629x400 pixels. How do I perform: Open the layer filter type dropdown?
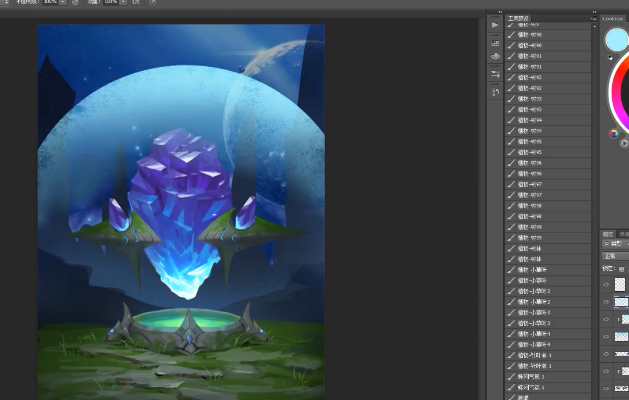tap(615, 244)
